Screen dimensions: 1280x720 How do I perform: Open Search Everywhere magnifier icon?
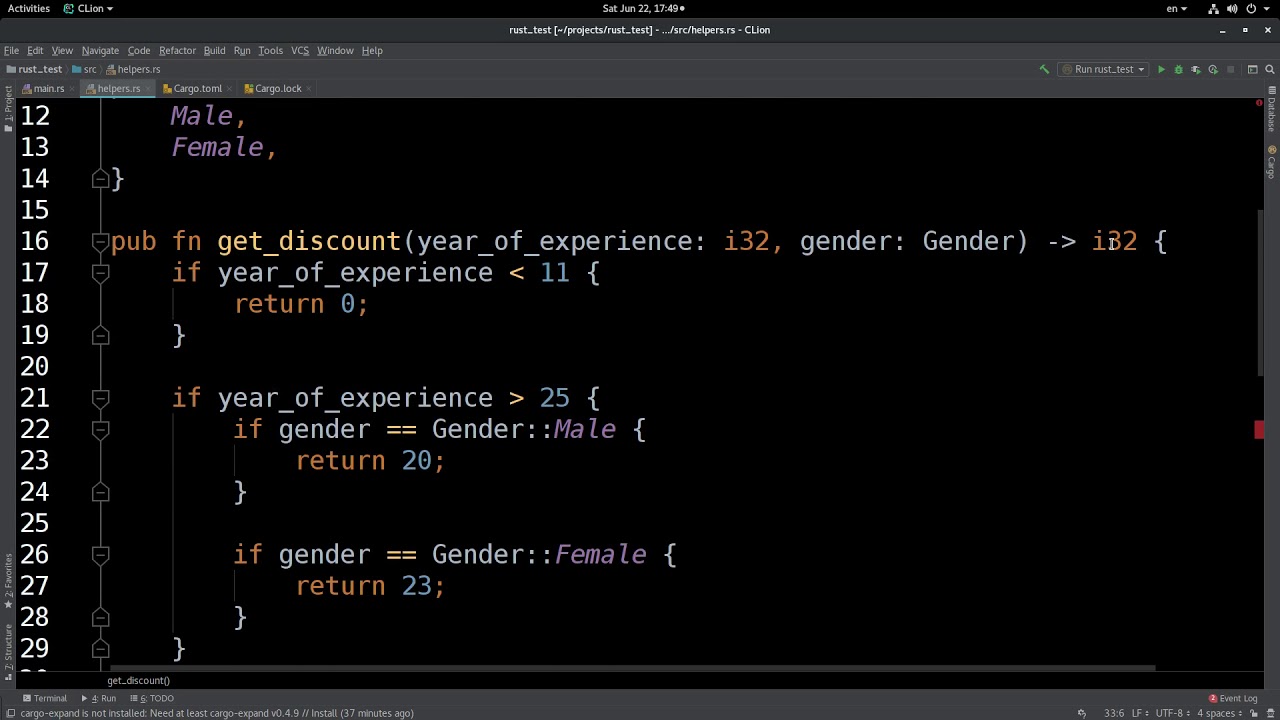click(x=1269, y=69)
